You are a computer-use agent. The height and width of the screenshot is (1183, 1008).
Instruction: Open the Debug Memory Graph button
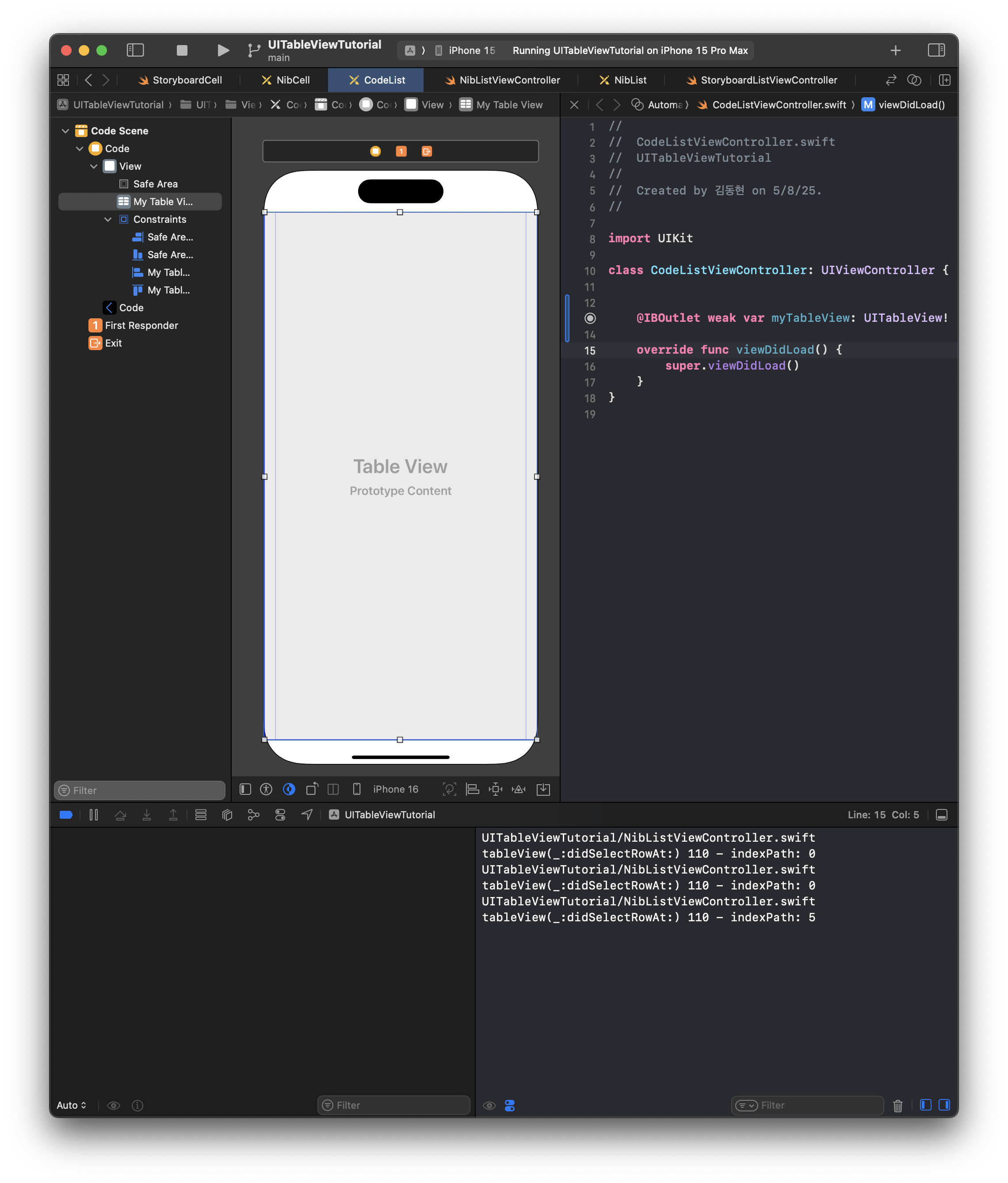[x=254, y=815]
